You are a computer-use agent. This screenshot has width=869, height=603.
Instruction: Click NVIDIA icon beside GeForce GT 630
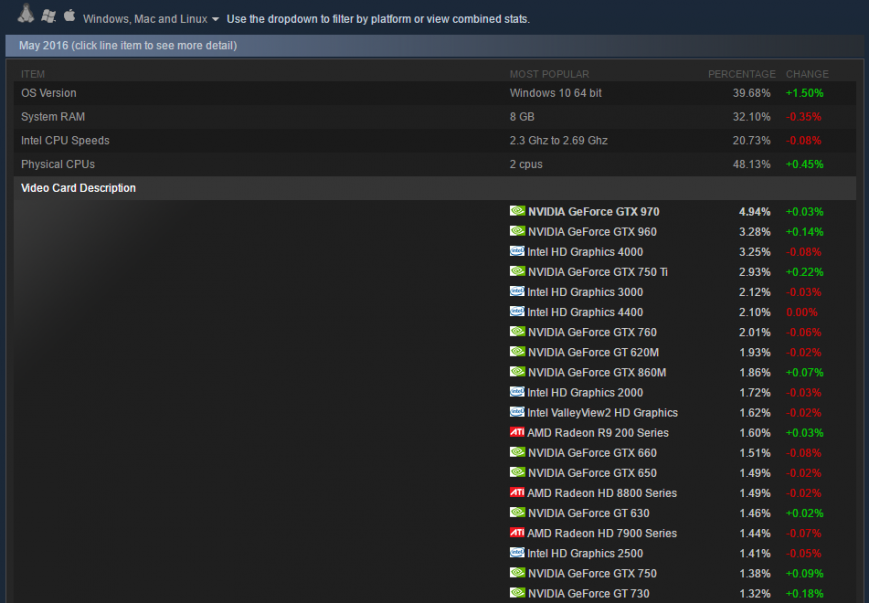pyautogui.click(x=517, y=512)
